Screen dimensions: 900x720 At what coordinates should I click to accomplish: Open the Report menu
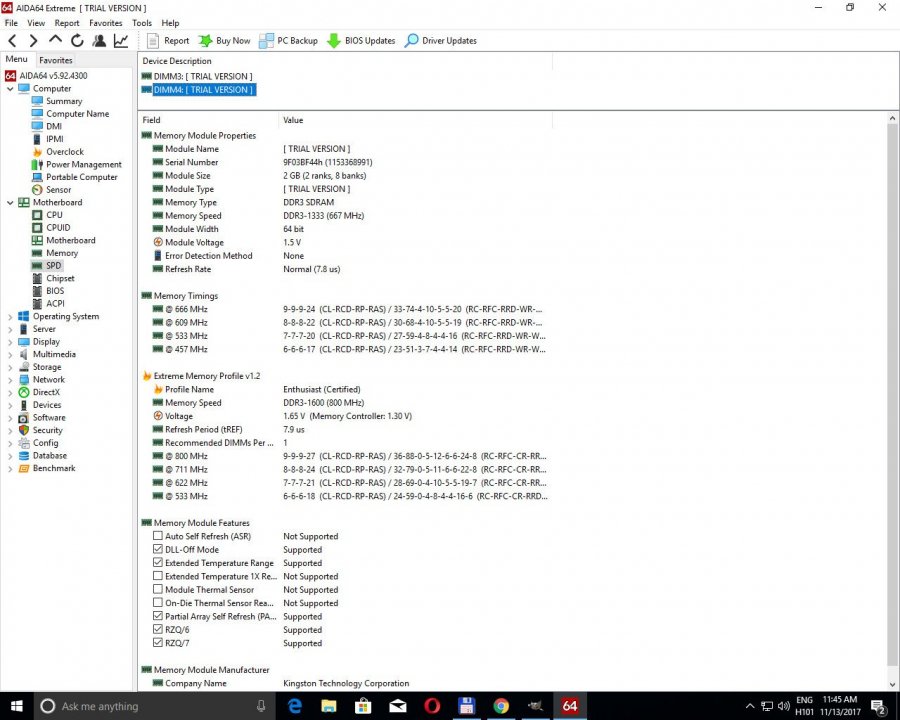tap(67, 23)
